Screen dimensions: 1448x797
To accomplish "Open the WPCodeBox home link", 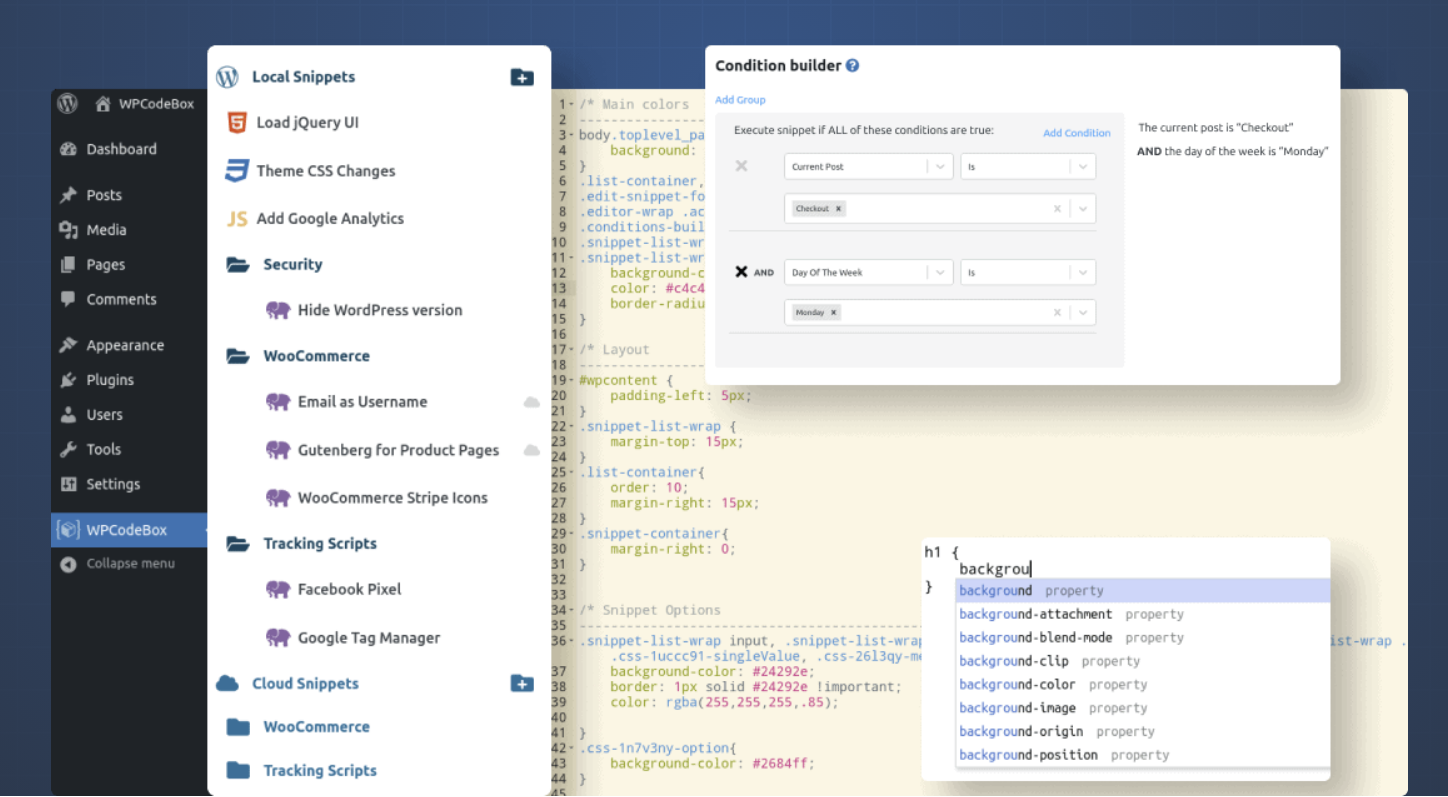I will point(145,104).
